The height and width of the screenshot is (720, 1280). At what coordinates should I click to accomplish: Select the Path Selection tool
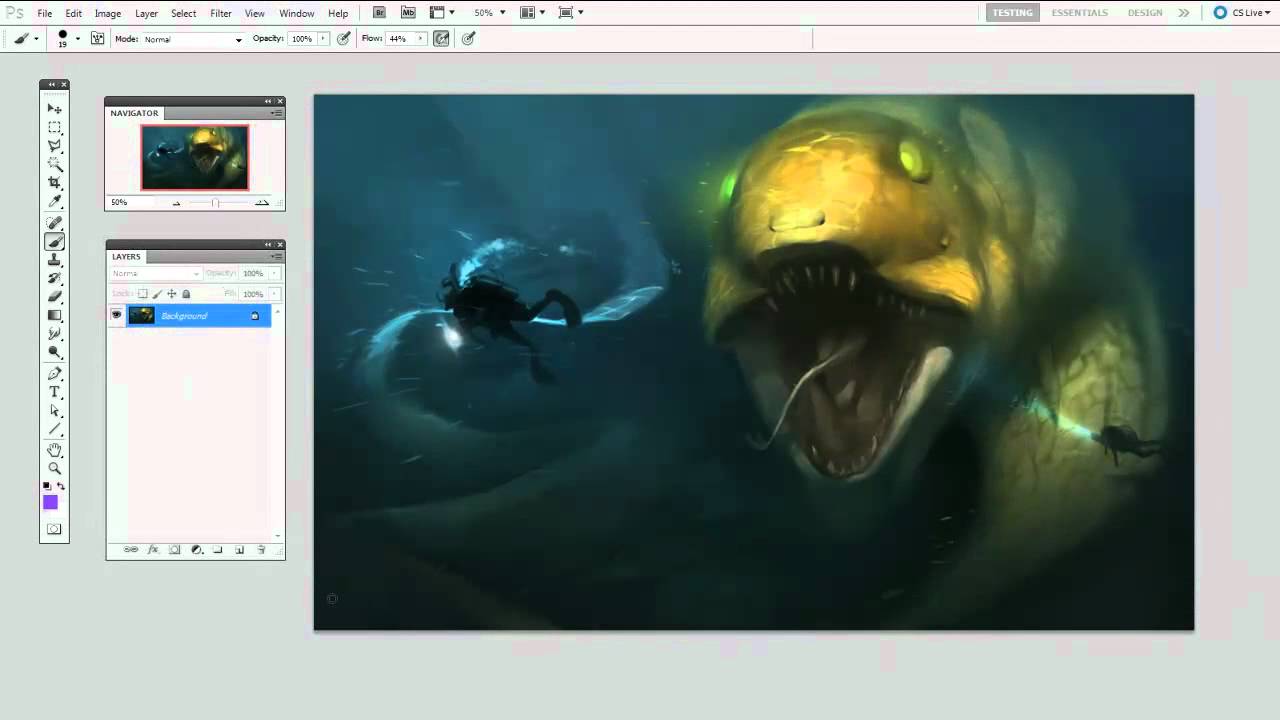(x=55, y=411)
